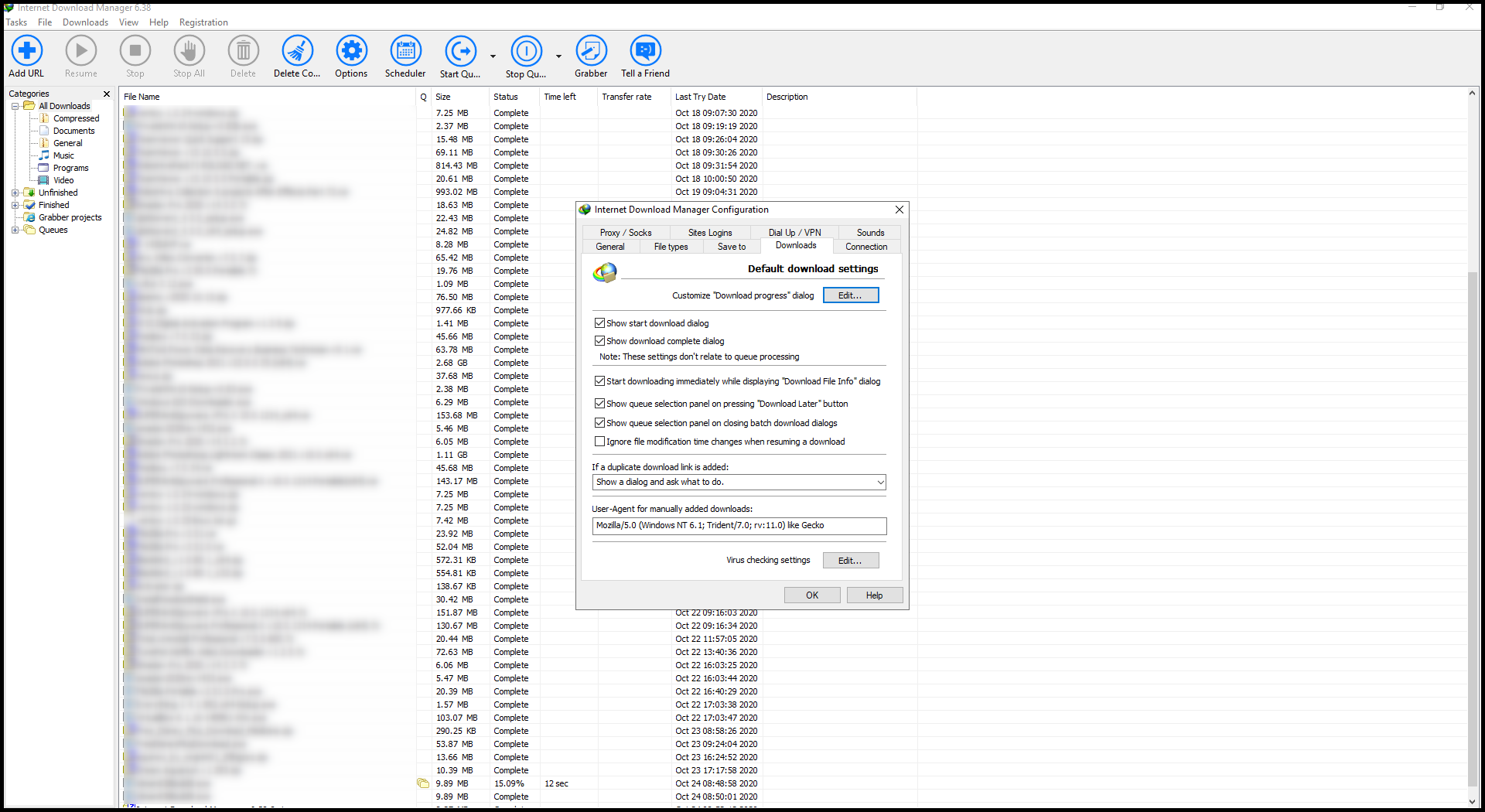
Task: Select the General category in tree
Action: (x=67, y=143)
